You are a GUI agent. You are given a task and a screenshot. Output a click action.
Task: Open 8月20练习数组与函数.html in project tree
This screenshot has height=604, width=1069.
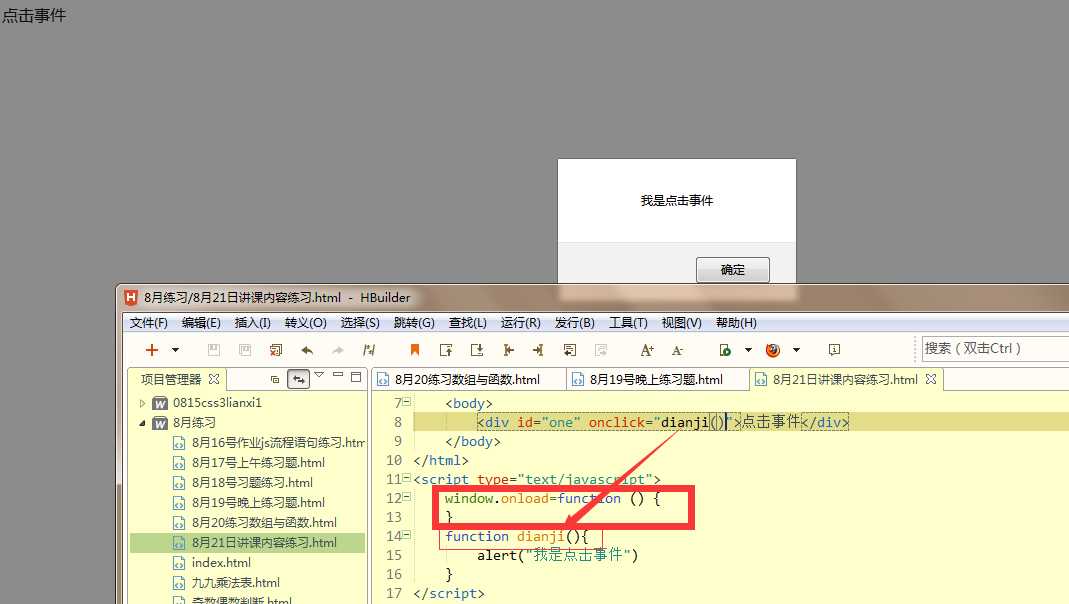264,522
